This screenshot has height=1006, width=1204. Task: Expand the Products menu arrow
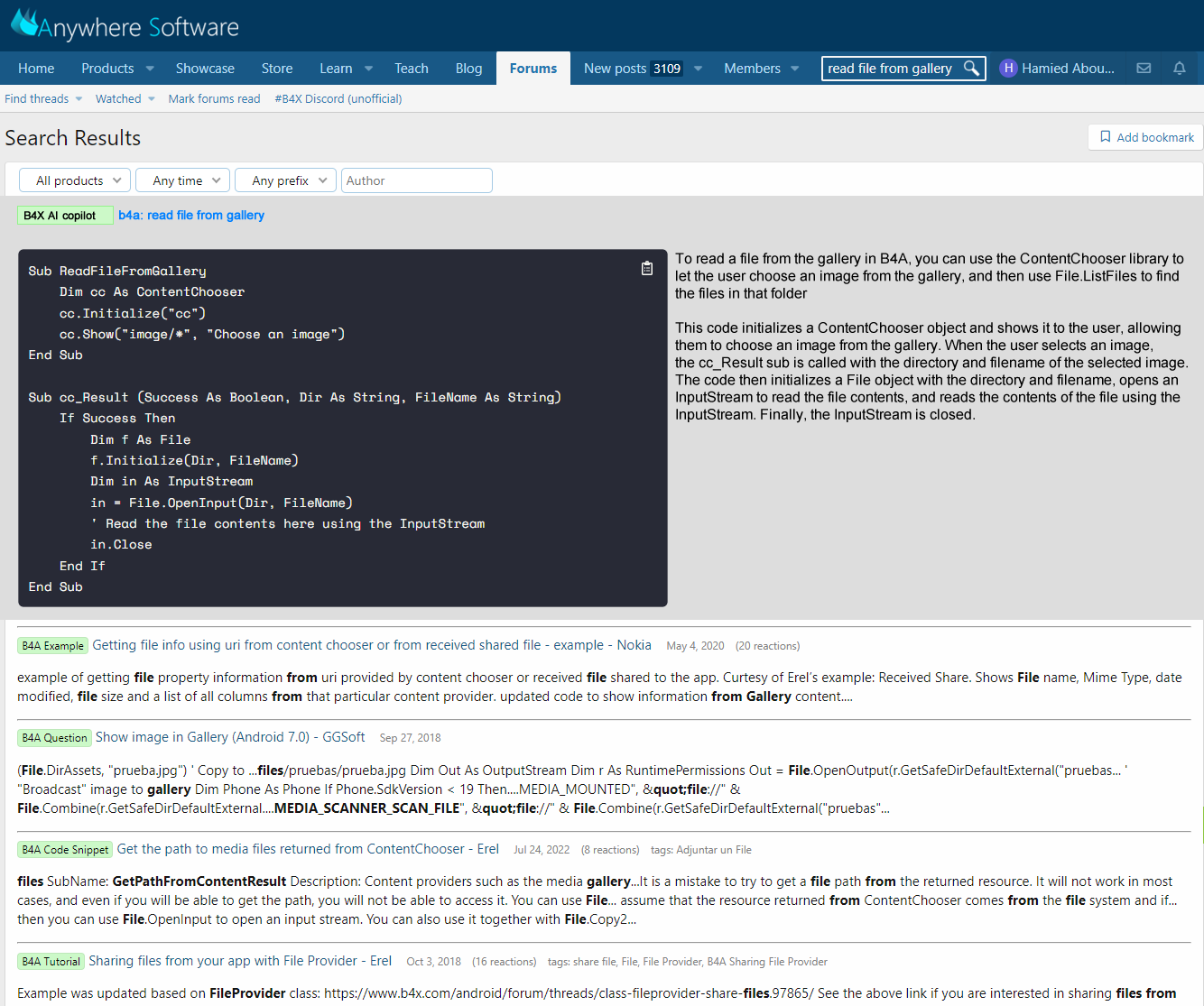click(x=150, y=69)
